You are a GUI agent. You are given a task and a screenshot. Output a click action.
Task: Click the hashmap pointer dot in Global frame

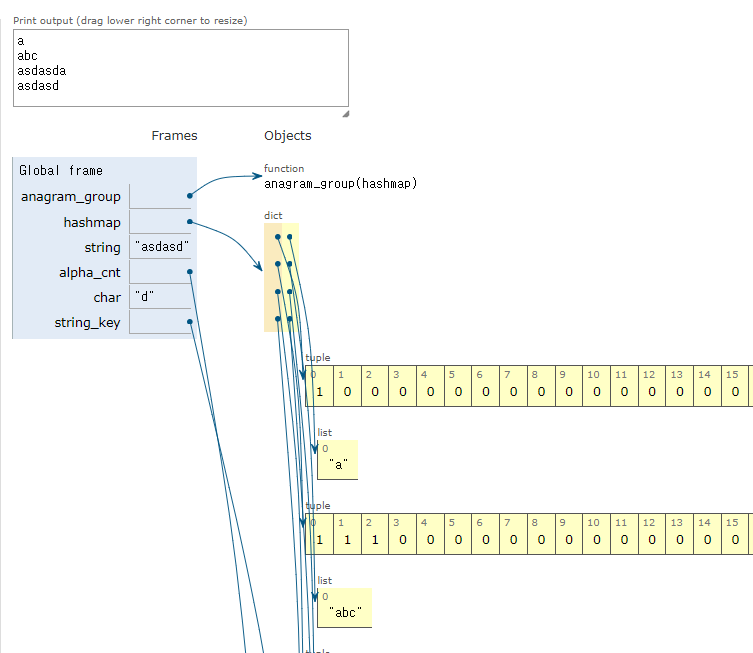[x=190, y=221]
